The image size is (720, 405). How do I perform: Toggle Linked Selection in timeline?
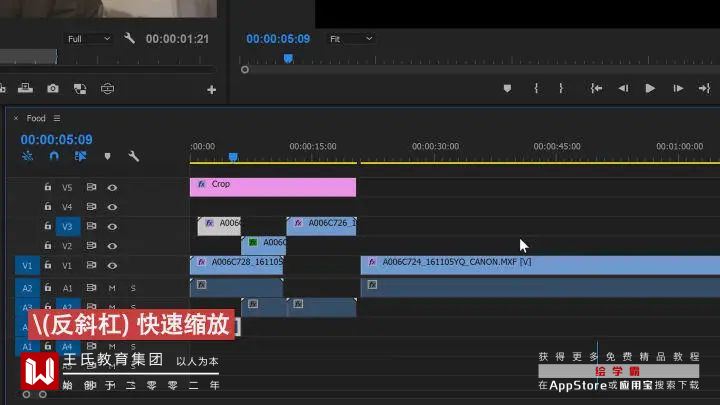pos(80,156)
